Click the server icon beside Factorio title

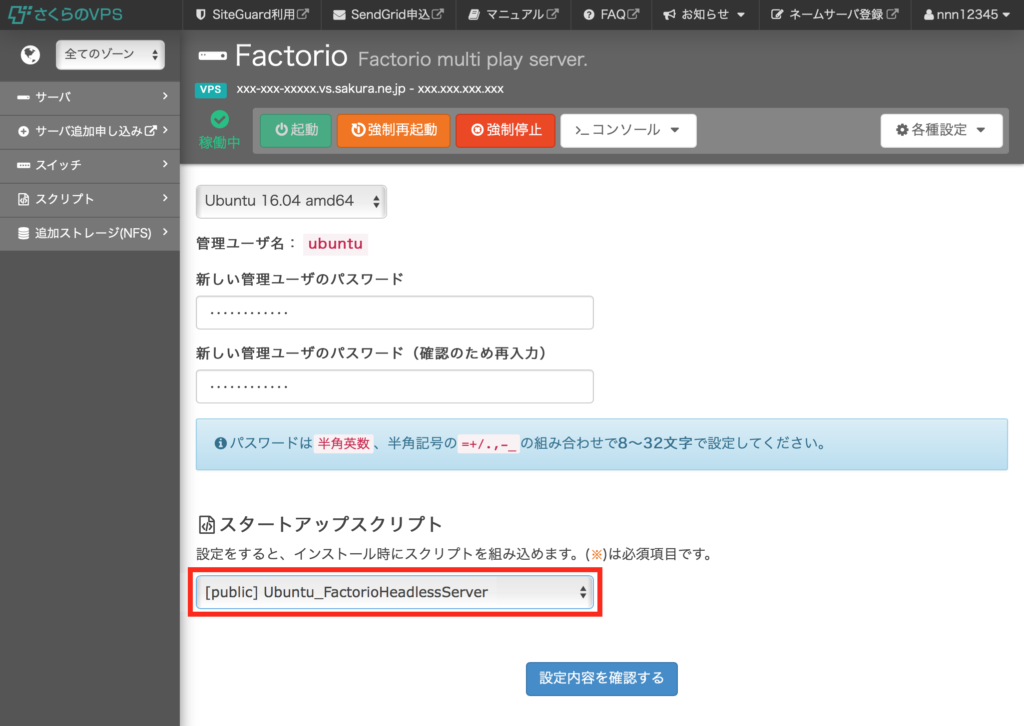[212, 55]
